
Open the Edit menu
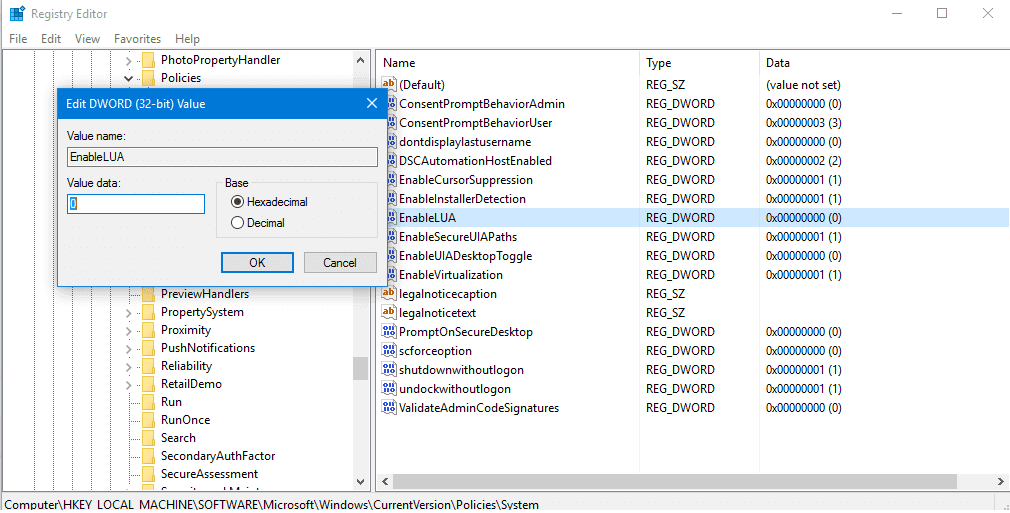51,39
